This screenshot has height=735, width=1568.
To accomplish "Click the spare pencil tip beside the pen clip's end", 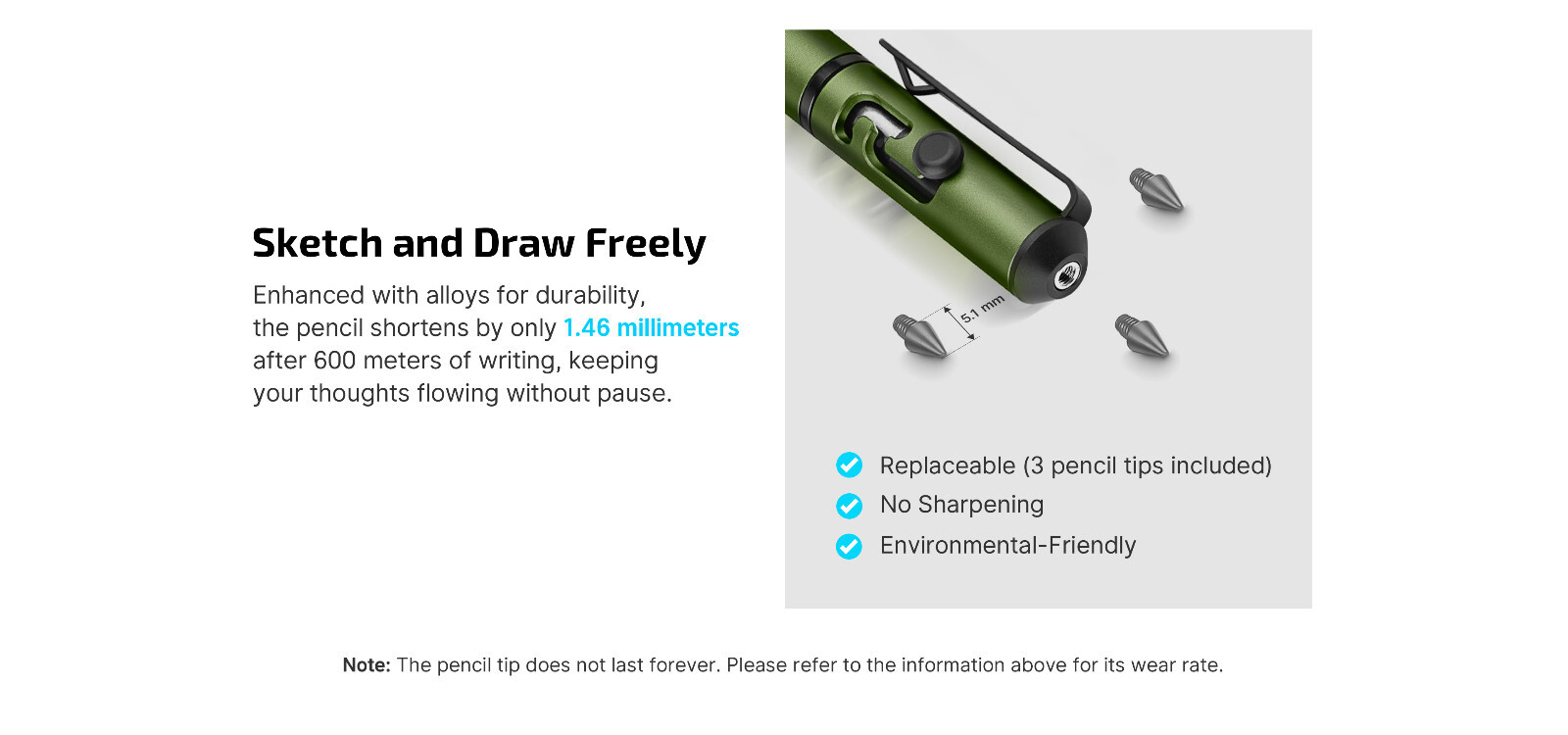I will coord(1156,190).
